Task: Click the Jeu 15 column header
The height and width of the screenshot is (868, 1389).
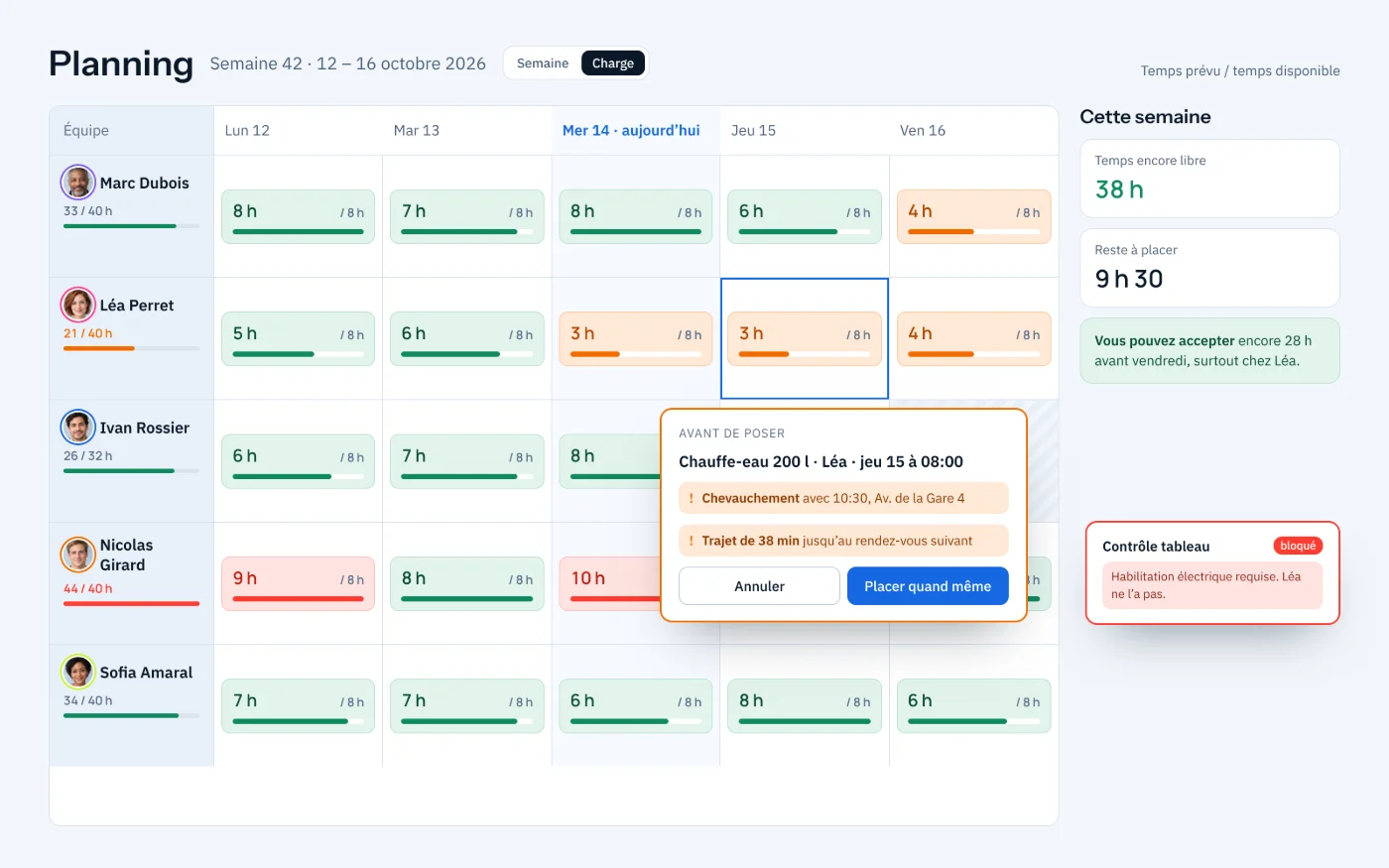Action: coord(805,130)
